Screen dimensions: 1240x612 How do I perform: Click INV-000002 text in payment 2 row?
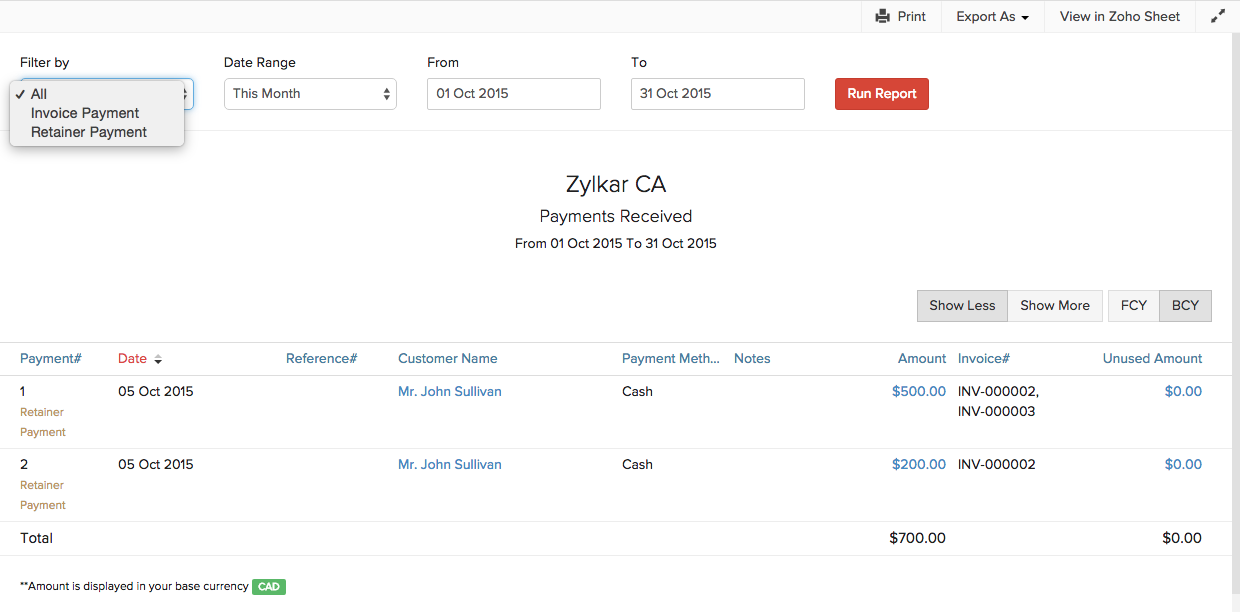pyautogui.click(x=997, y=465)
